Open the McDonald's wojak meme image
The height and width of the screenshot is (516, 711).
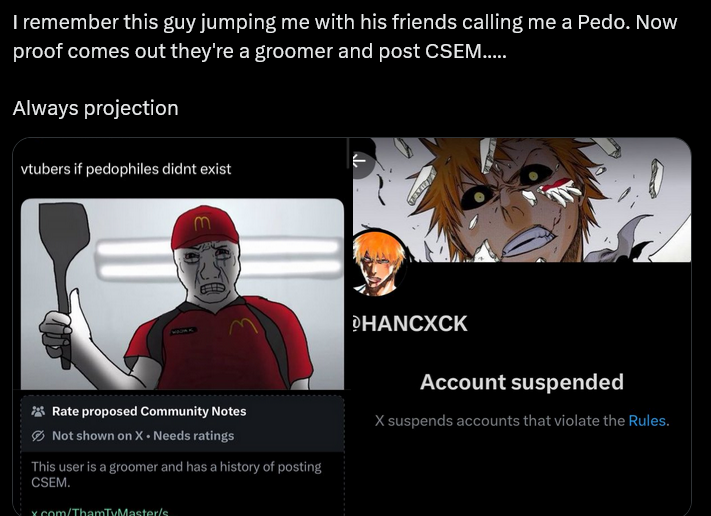coord(182,294)
